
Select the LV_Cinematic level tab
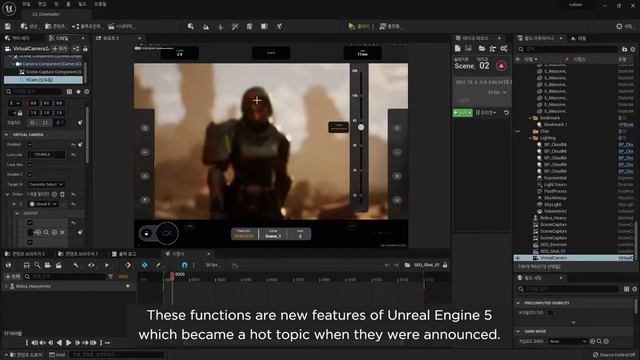click(x=46, y=14)
